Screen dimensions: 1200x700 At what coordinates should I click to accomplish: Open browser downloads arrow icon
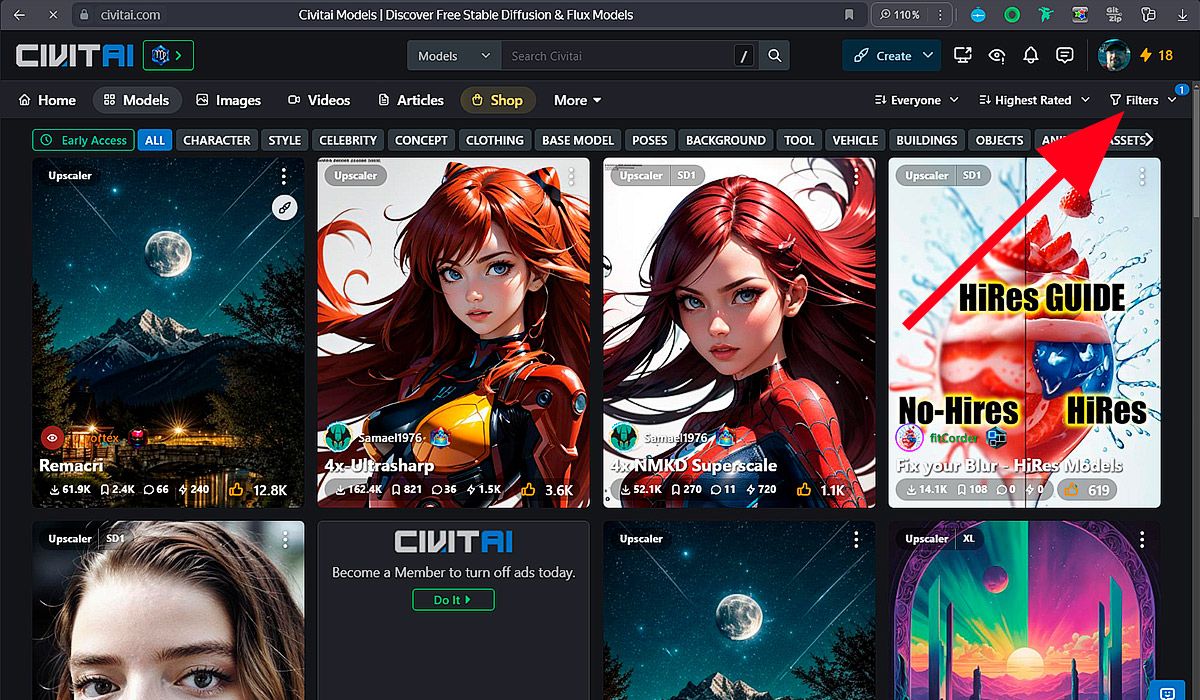tap(1180, 15)
